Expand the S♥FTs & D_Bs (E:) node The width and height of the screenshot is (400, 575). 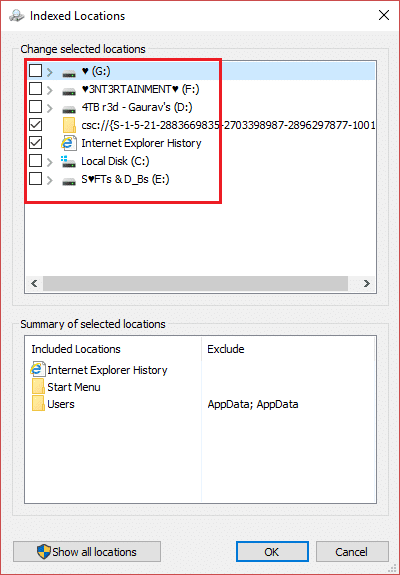point(50,180)
